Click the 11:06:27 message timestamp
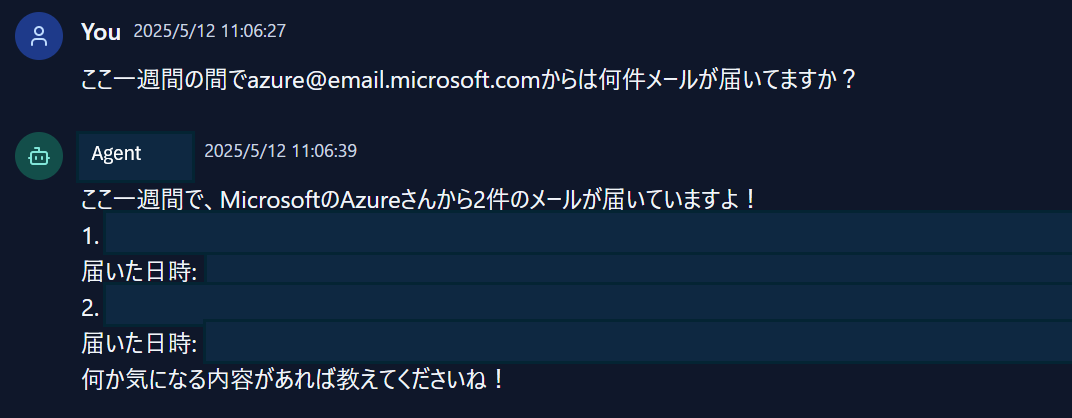The image size is (1072, 418). point(210,31)
